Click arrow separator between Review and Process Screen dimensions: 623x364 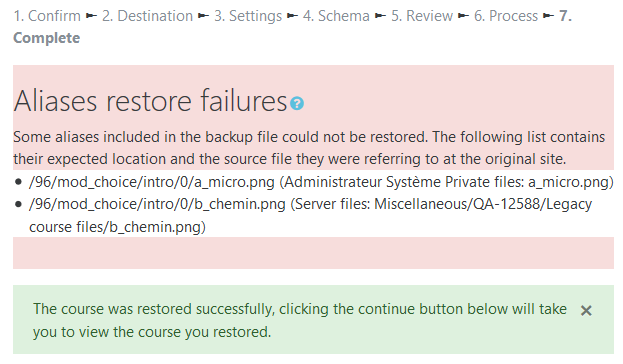tap(463, 16)
